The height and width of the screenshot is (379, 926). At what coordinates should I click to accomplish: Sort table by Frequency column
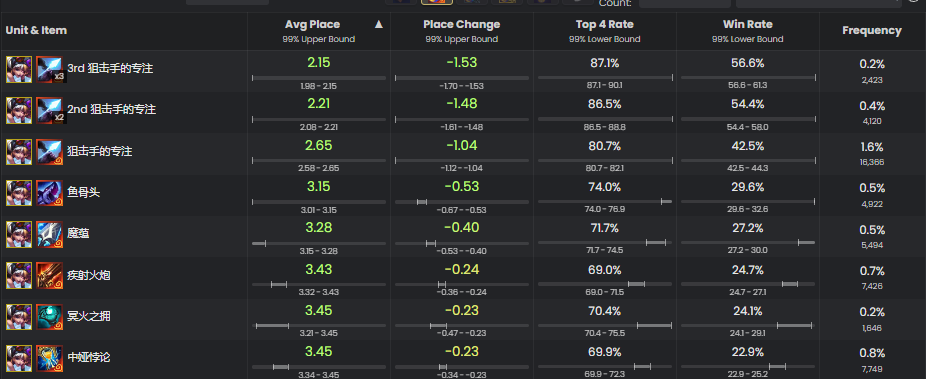[872, 31]
